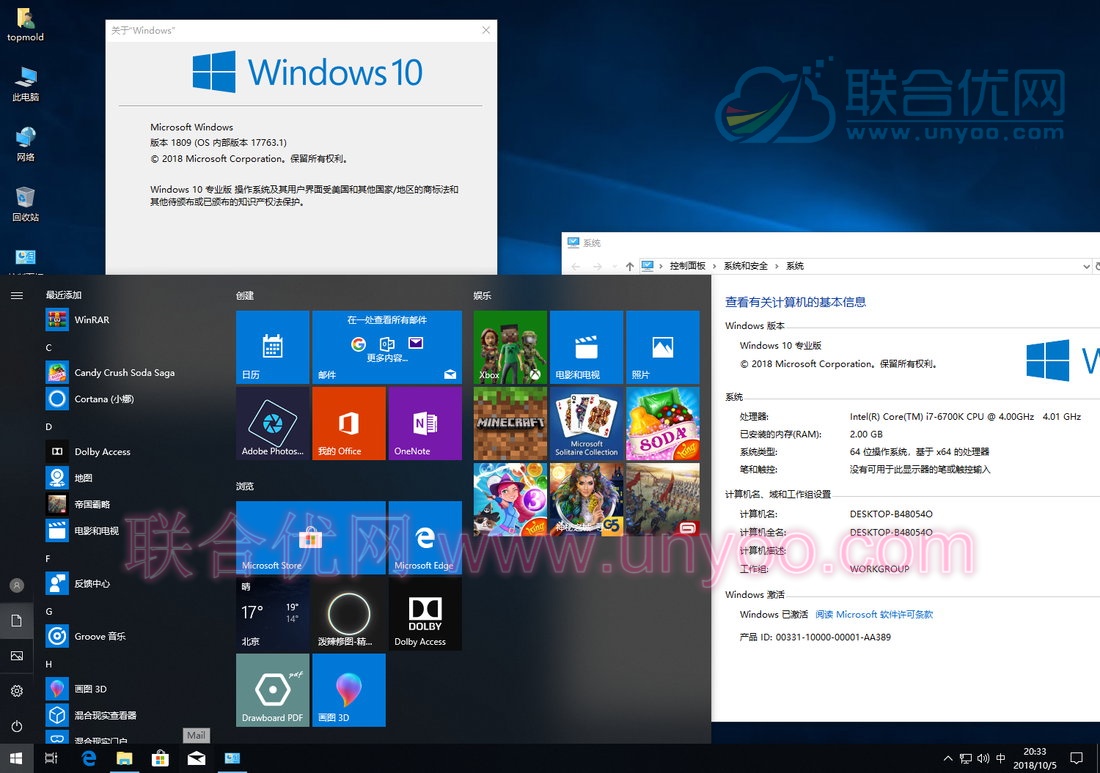Open Pictures from Start sidebar
The image size is (1100, 773).
(x=17, y=656)
